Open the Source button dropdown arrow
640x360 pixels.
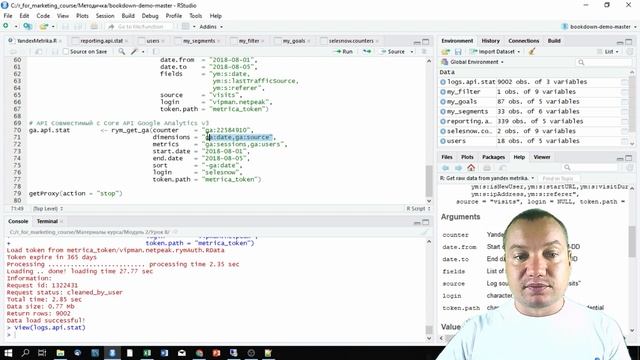412,52
